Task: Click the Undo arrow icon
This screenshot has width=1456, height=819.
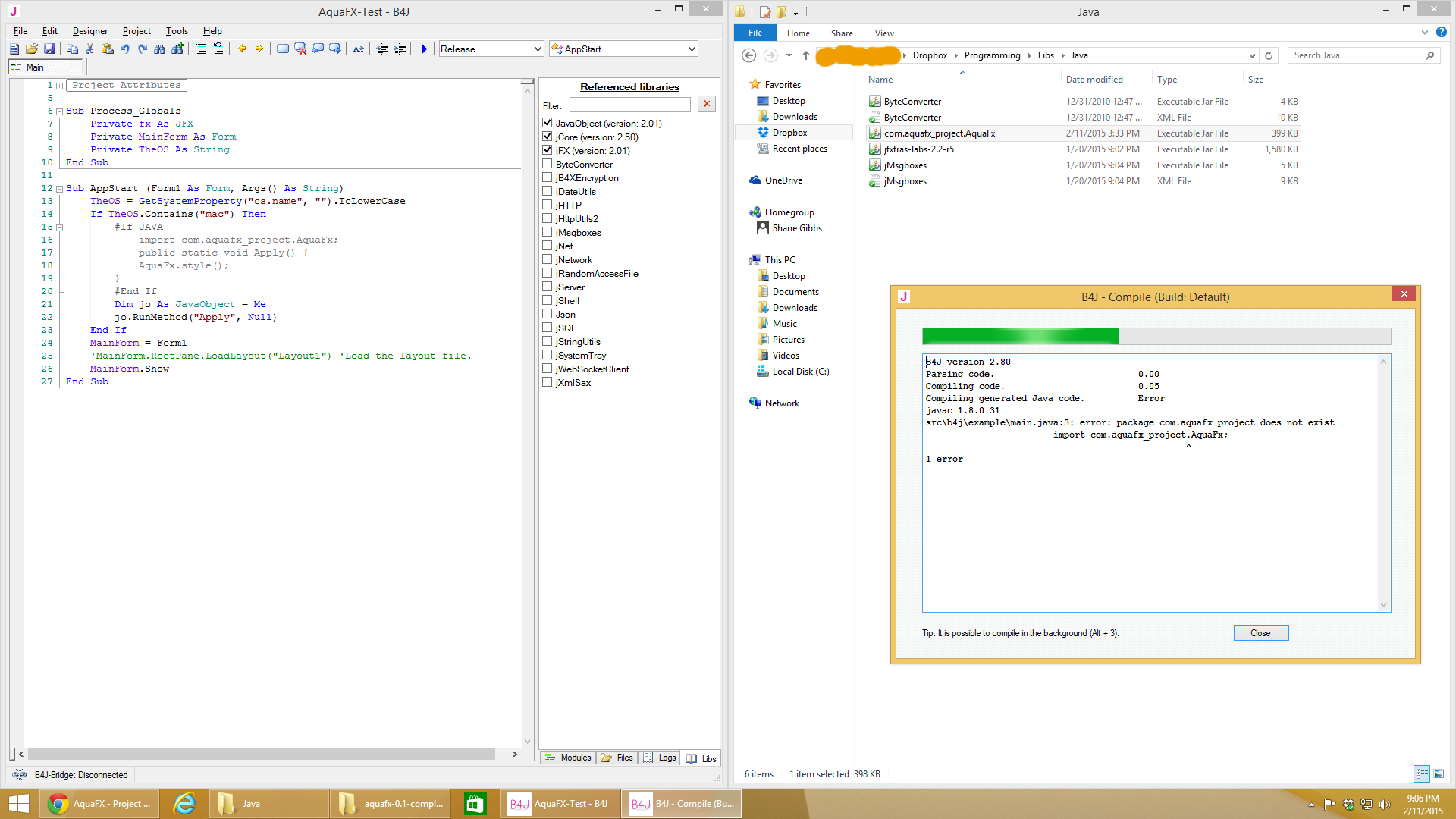Action: [125, 49]
